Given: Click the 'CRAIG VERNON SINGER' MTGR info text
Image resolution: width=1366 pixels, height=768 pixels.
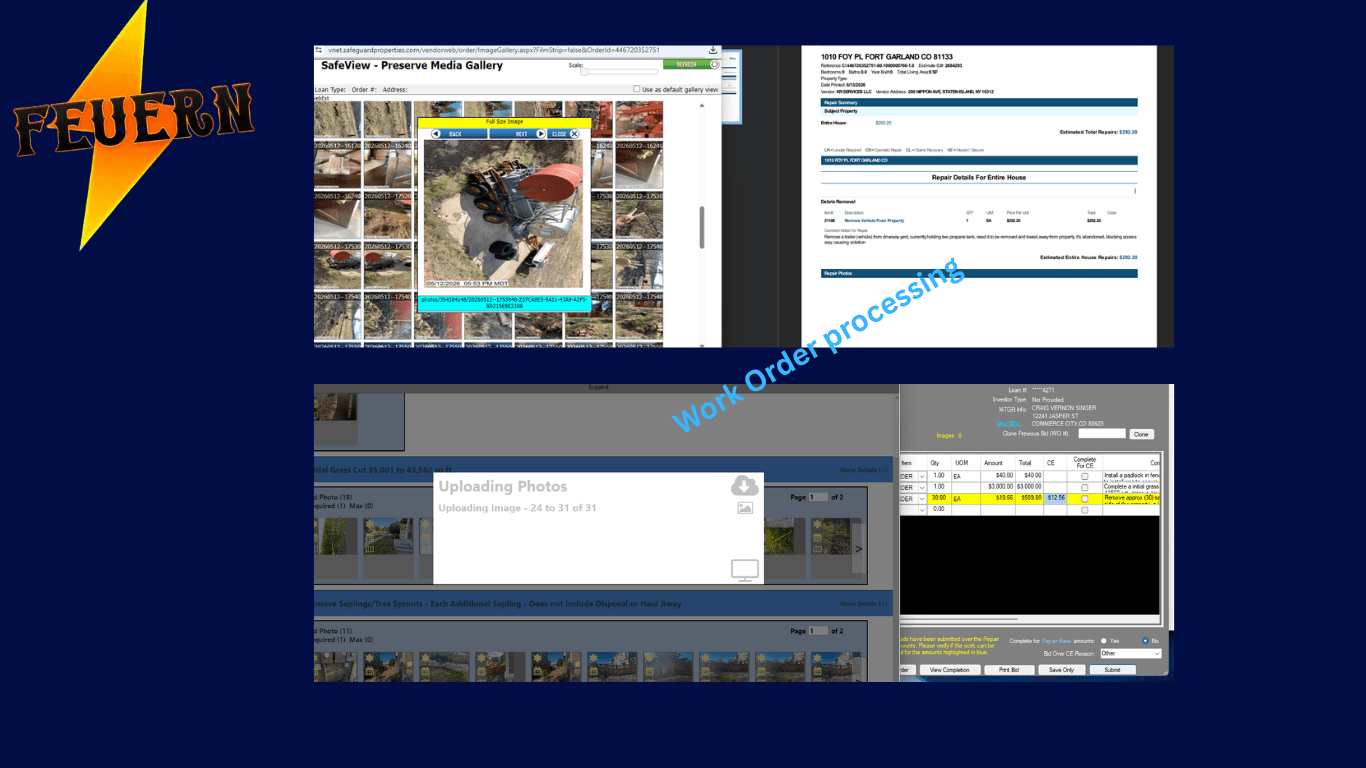Looking at the screenshot, I should pos(1066,408).
